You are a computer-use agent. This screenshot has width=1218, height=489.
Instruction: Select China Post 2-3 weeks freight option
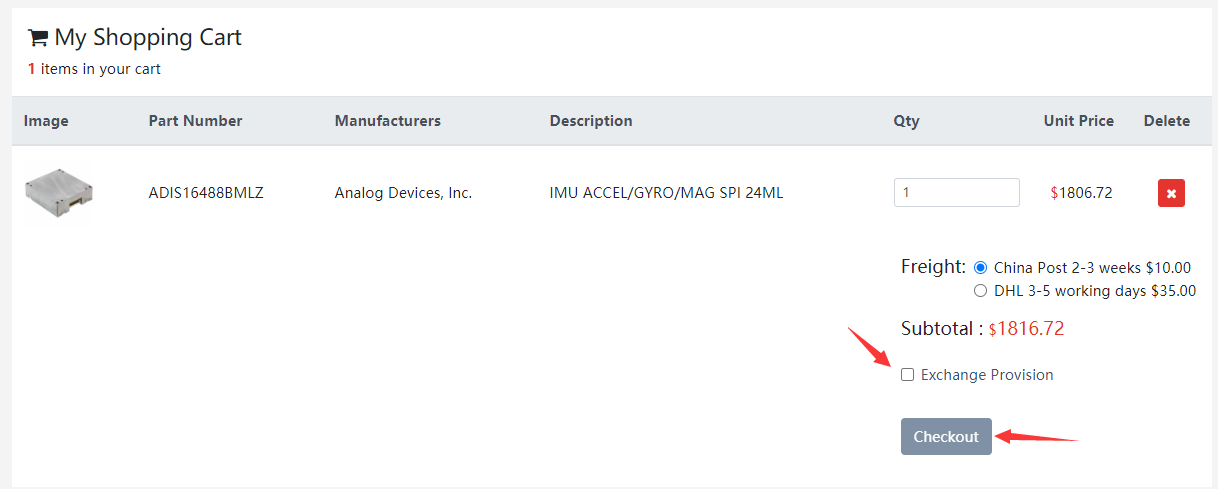(980, 267)
